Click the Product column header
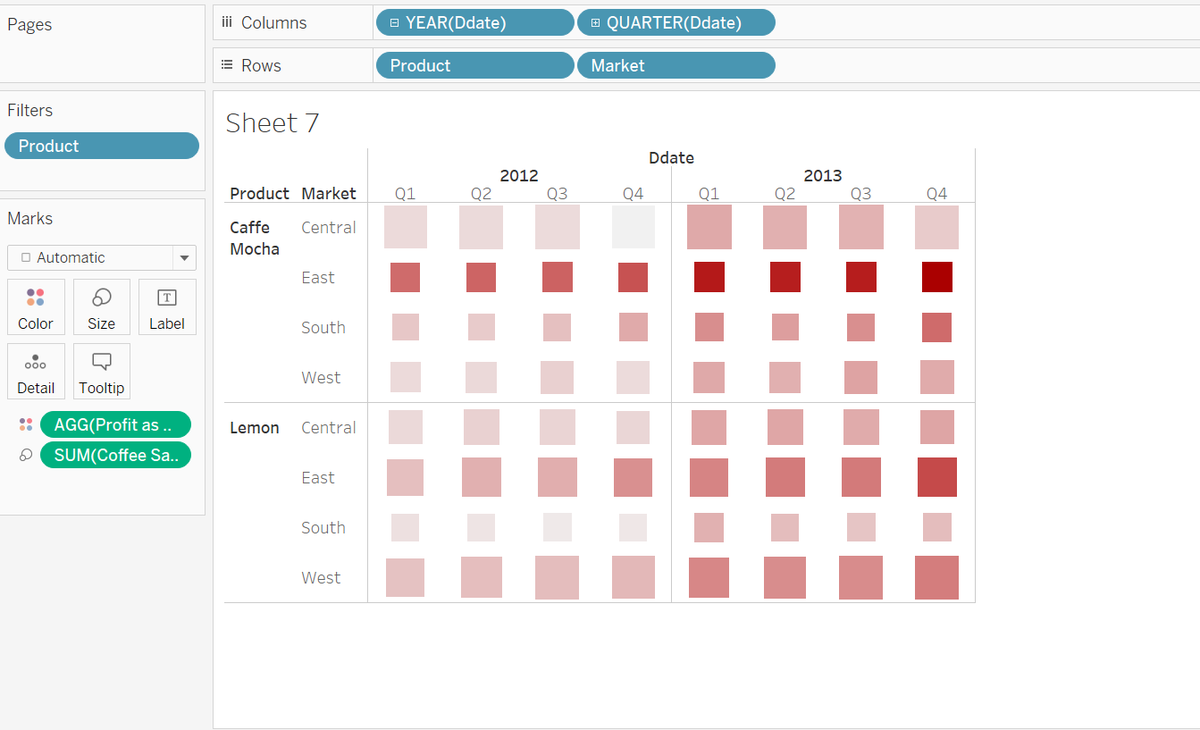The height and width of the screenshot is (730, 1200). pyautogui.click(x=259, y=193)
